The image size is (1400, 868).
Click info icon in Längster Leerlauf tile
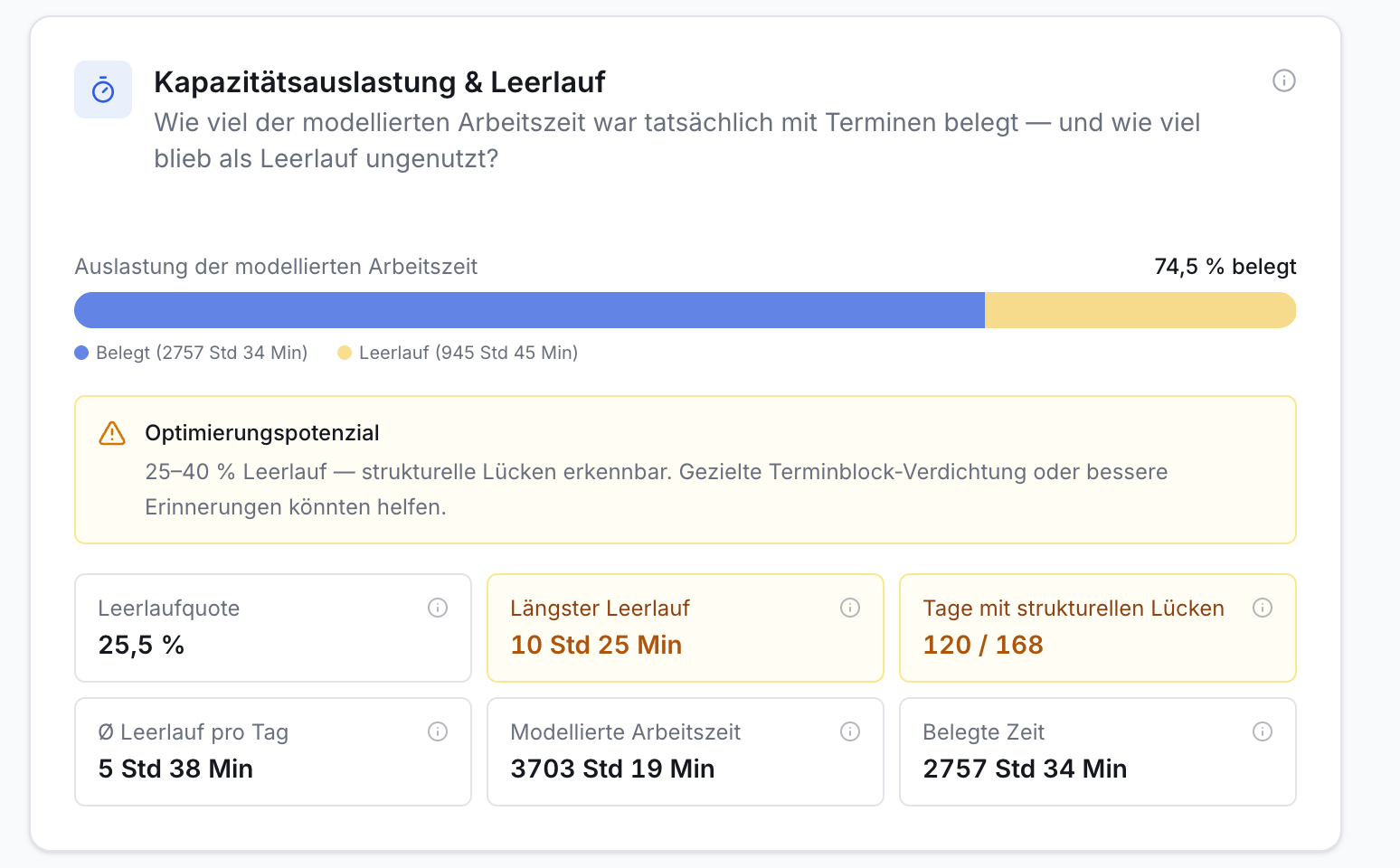850,608
